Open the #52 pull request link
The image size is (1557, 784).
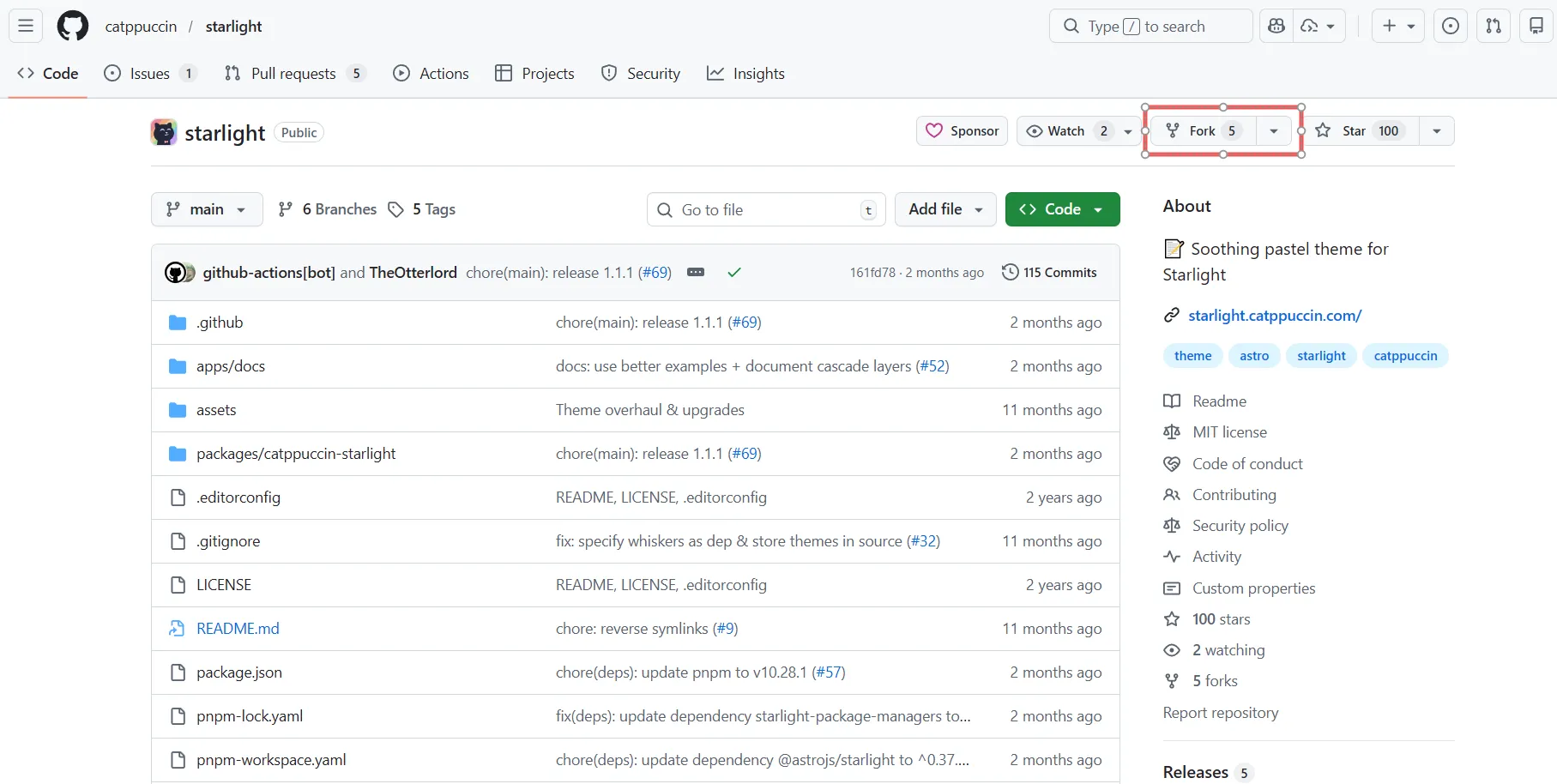(x=932, y=366)
